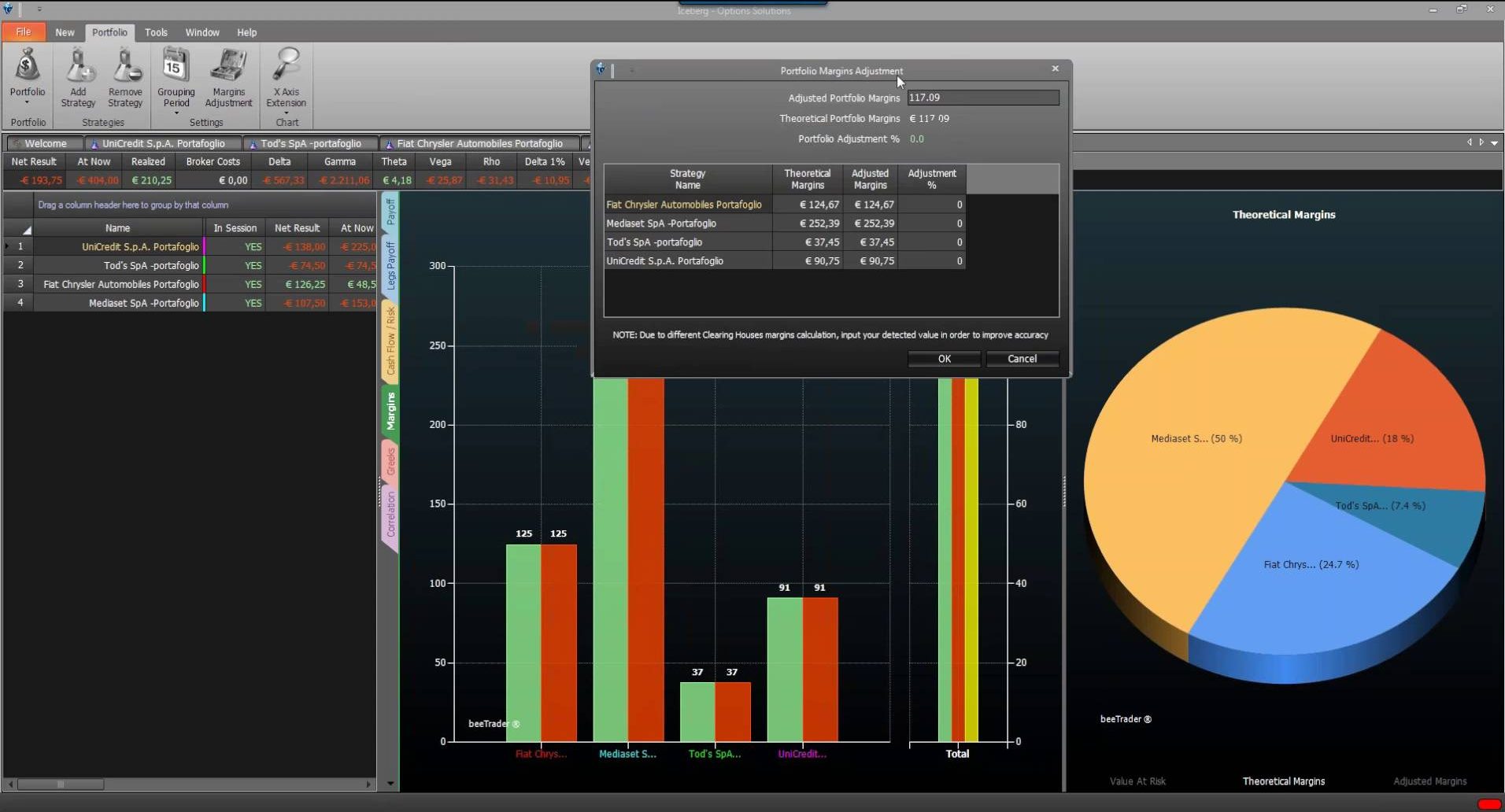Screen dimensions: 1505x812
Task: Select the Legs Payoff side tab
Action: pos(390,266)
